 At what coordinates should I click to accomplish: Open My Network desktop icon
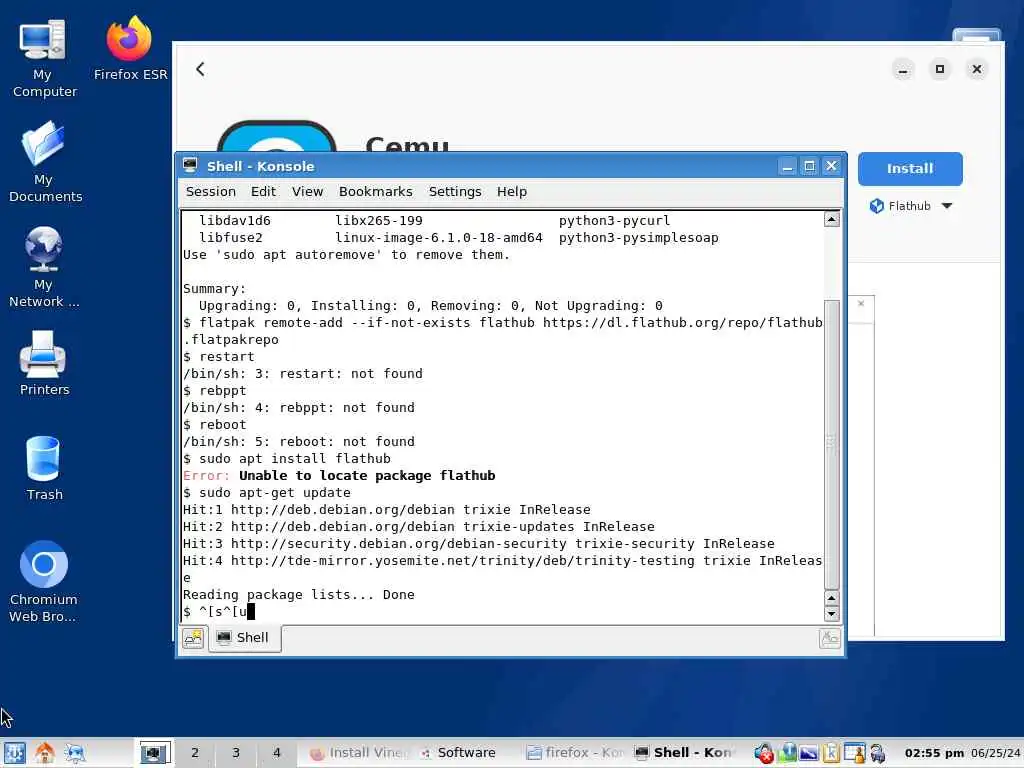[44, 266]
